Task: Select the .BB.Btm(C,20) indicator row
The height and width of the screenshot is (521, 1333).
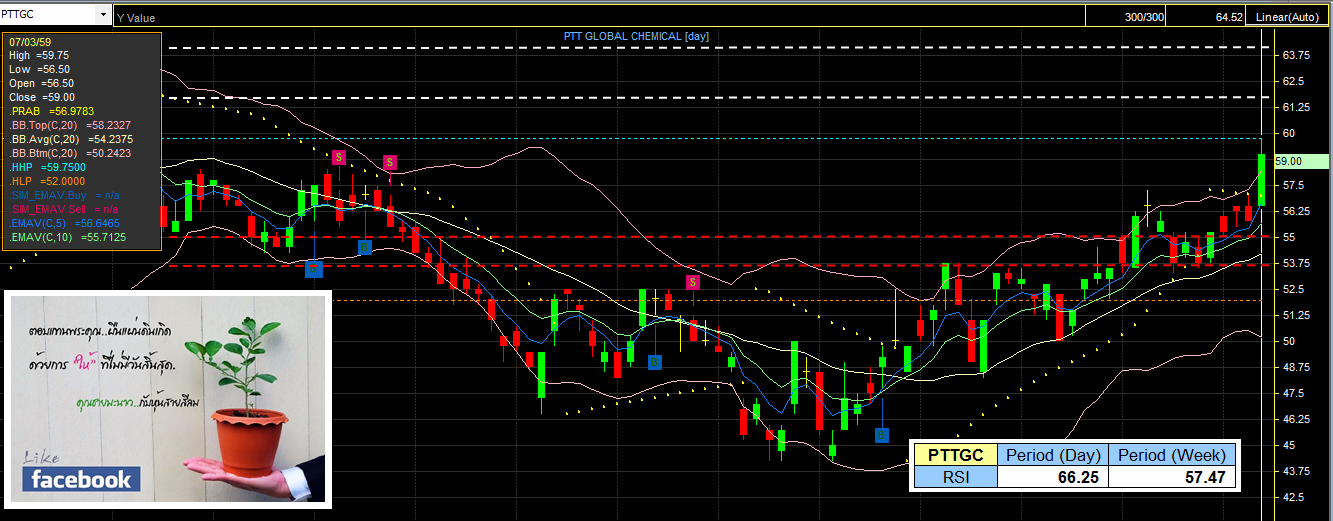Action: pyautogui.click(x=70, y=153)
